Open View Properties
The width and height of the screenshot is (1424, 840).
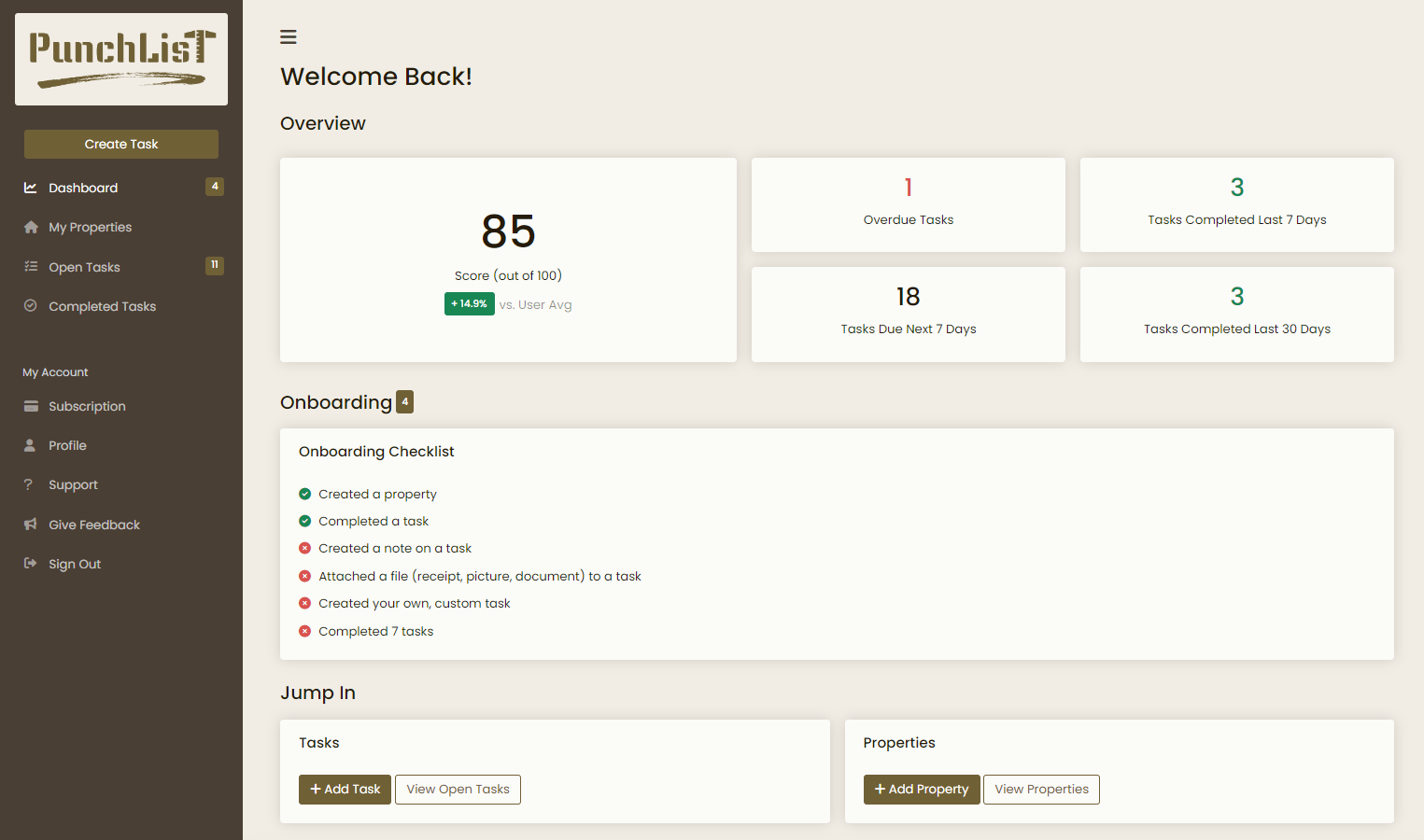[1041, 790]
